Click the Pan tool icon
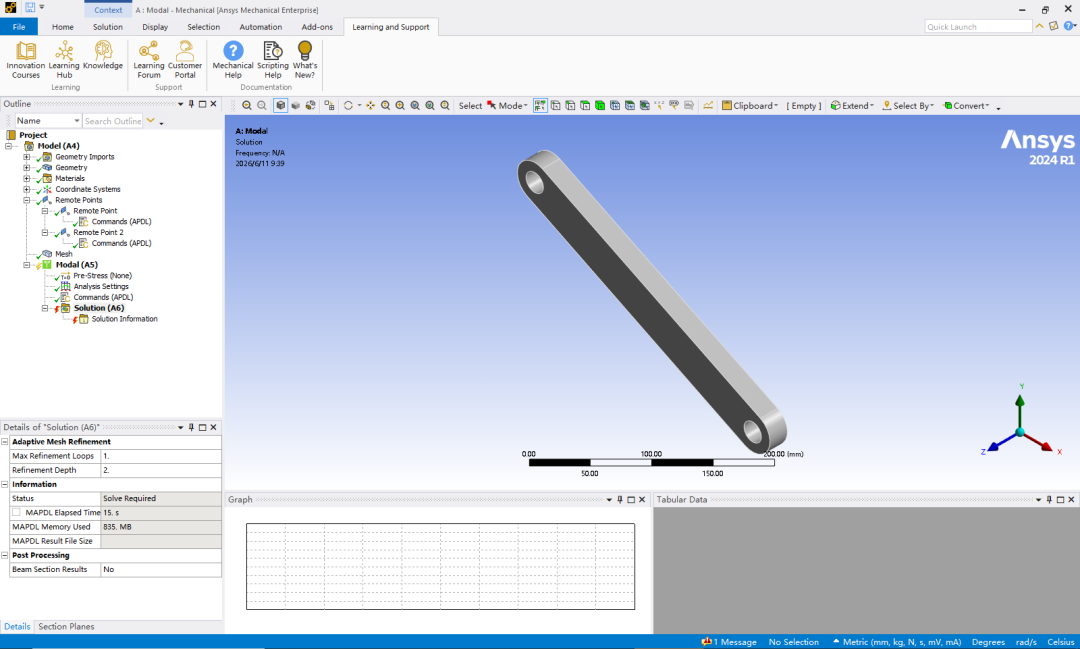Viewport: 1080px width, 649px height. tap(371, 105)
